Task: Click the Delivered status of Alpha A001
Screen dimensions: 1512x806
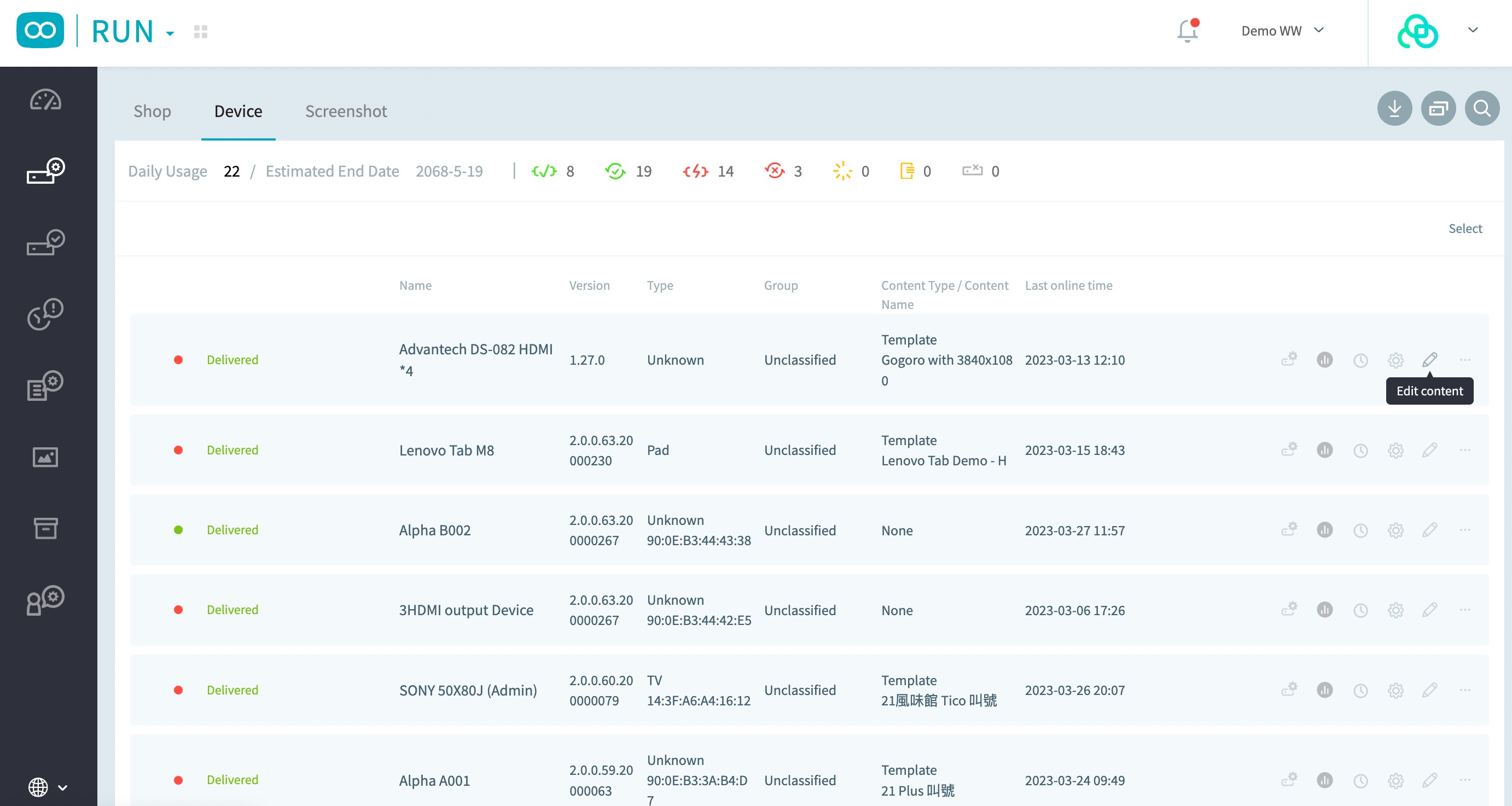Action: pyautogui.click(x=232, y=780)
